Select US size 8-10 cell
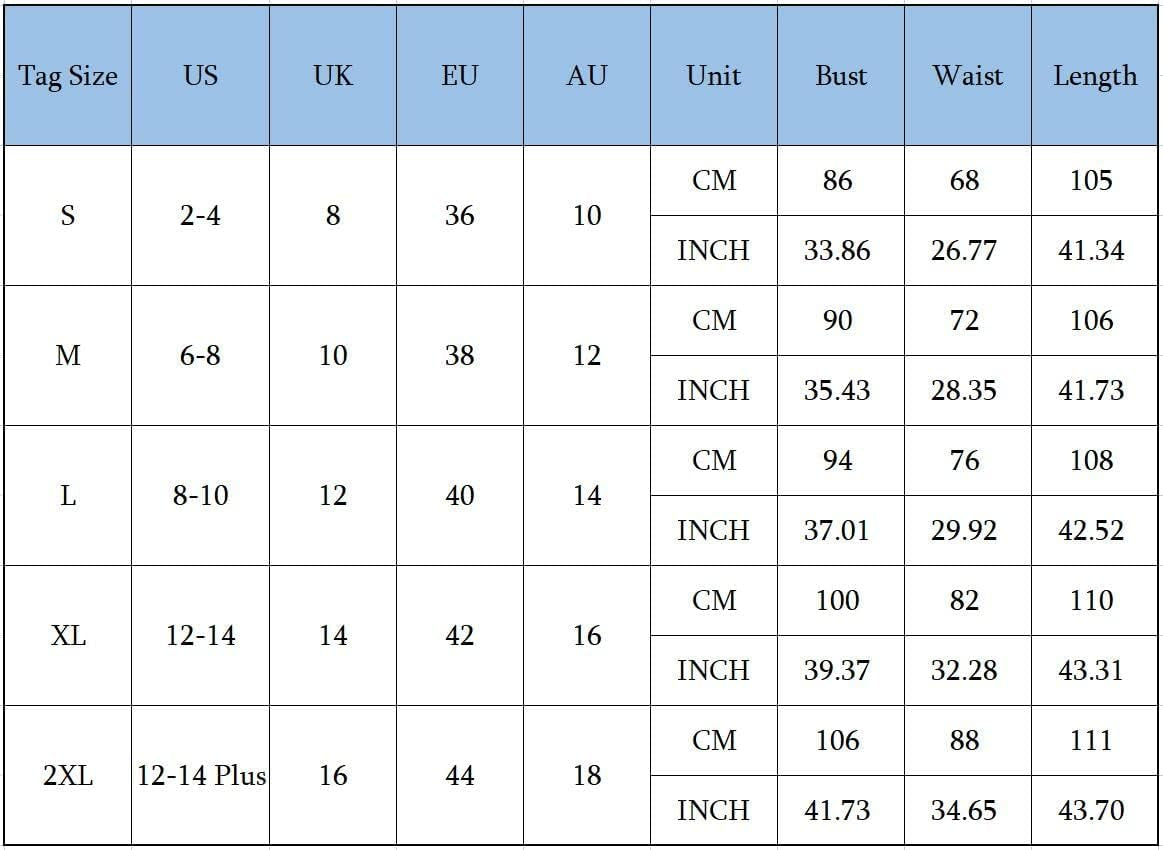Image resolution: width=1163 pixels, height=850 pixels. point(200,495)
